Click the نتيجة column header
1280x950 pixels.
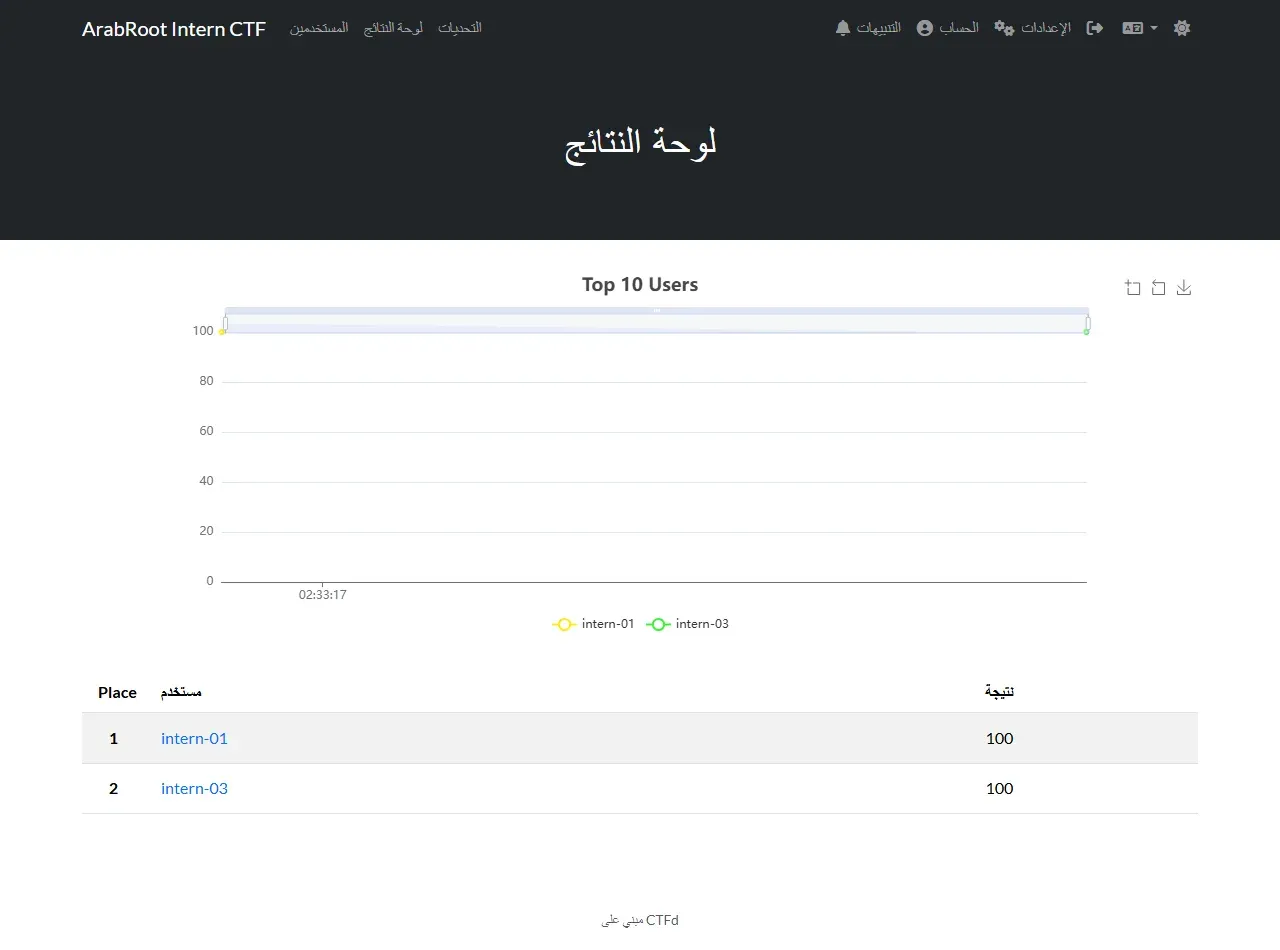(x=999, y=692)
